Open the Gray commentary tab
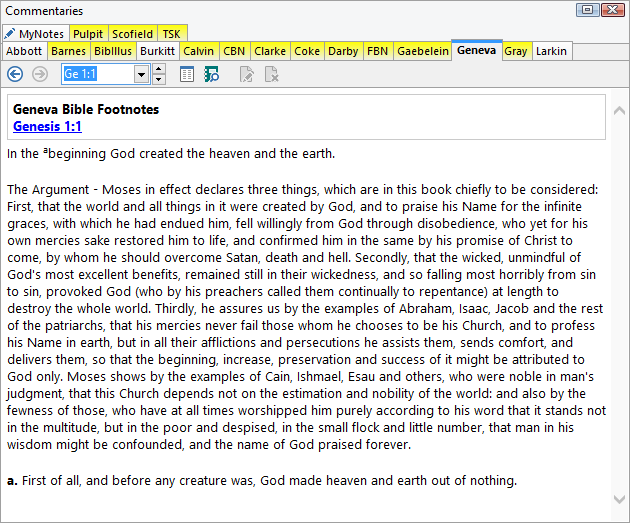The width and height of the screenshot is (630, 523). click(x=516, y=51)
